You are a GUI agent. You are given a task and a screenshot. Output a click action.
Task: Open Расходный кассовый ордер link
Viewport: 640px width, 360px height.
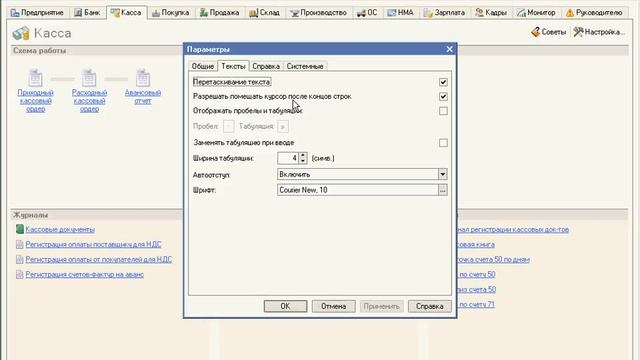pyautogui.click(x=89, y=101)
